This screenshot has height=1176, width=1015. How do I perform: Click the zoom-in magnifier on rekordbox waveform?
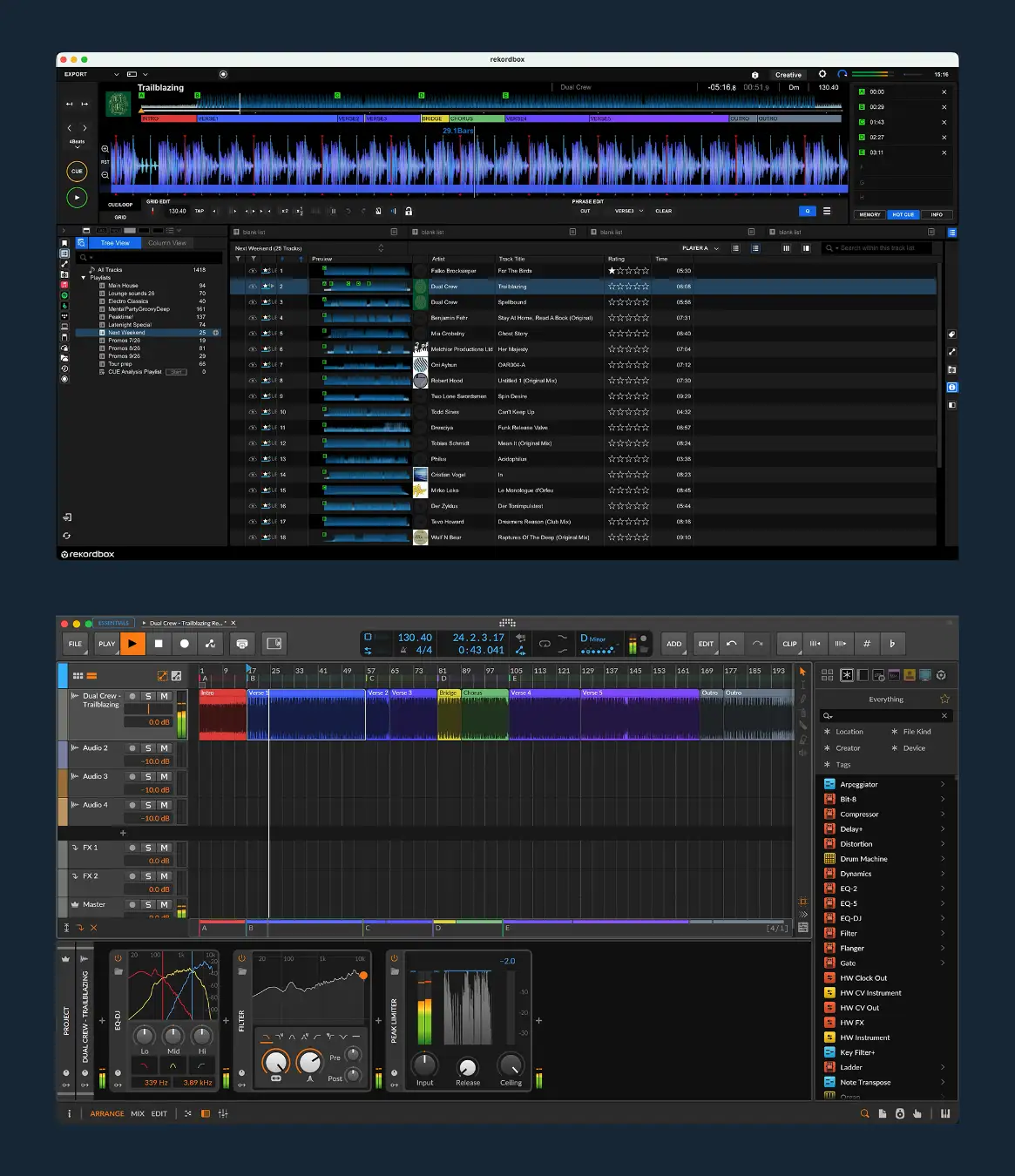tap(105, 149)
